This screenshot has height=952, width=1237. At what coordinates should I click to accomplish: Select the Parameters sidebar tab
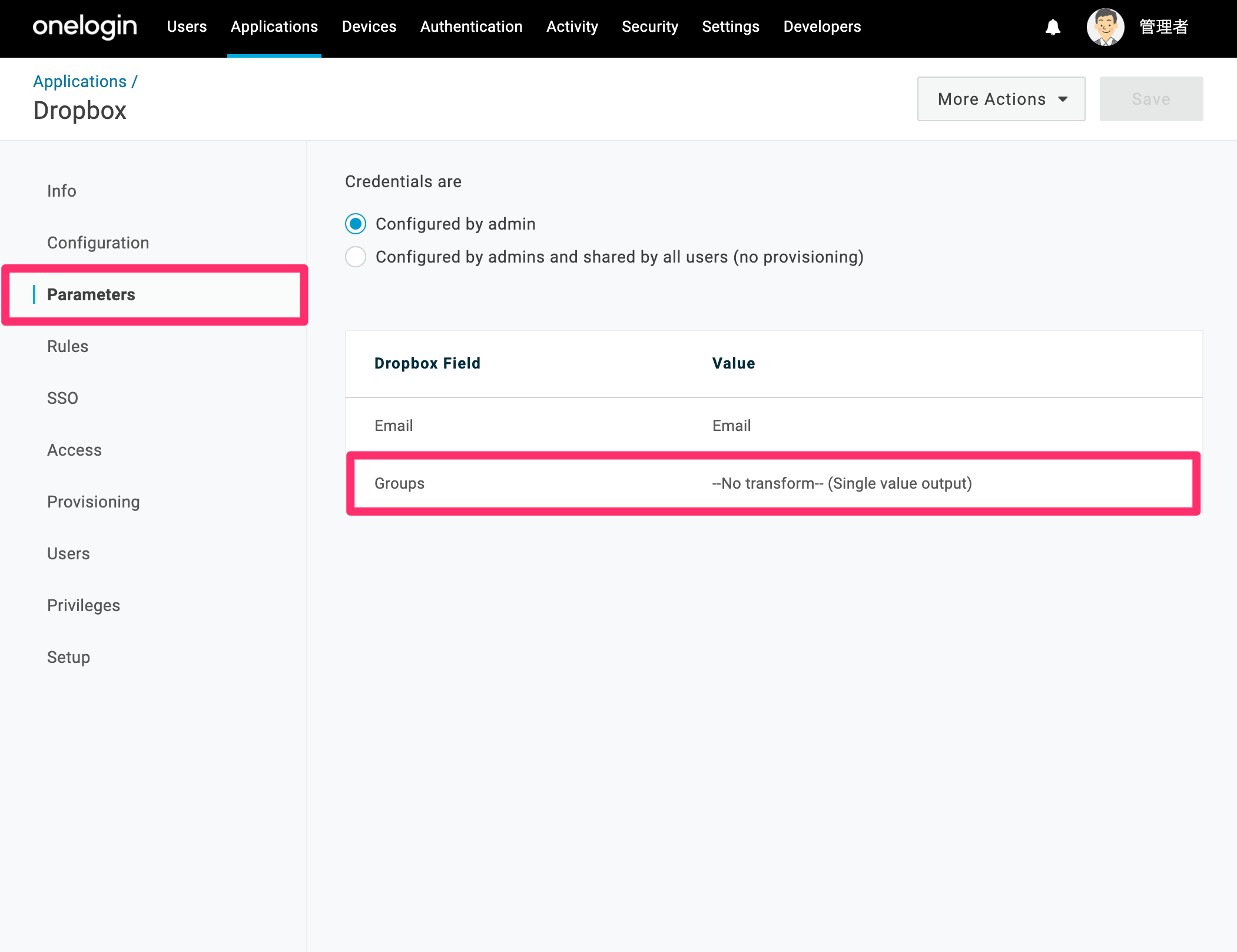coord(155,294)
